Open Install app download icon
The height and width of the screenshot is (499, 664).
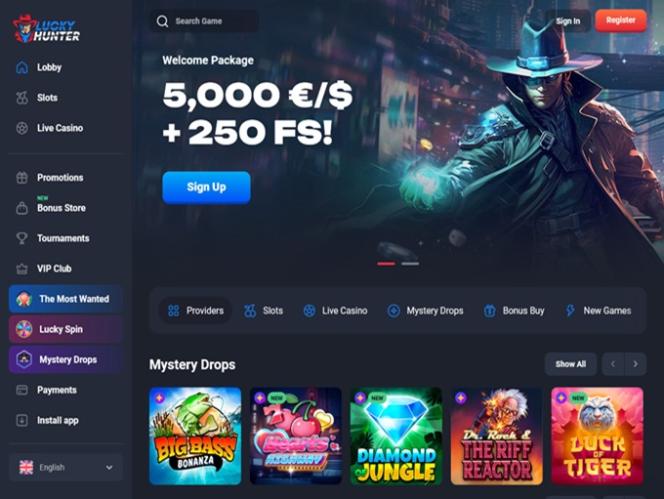pyautogui.click(x=22, y=420)
